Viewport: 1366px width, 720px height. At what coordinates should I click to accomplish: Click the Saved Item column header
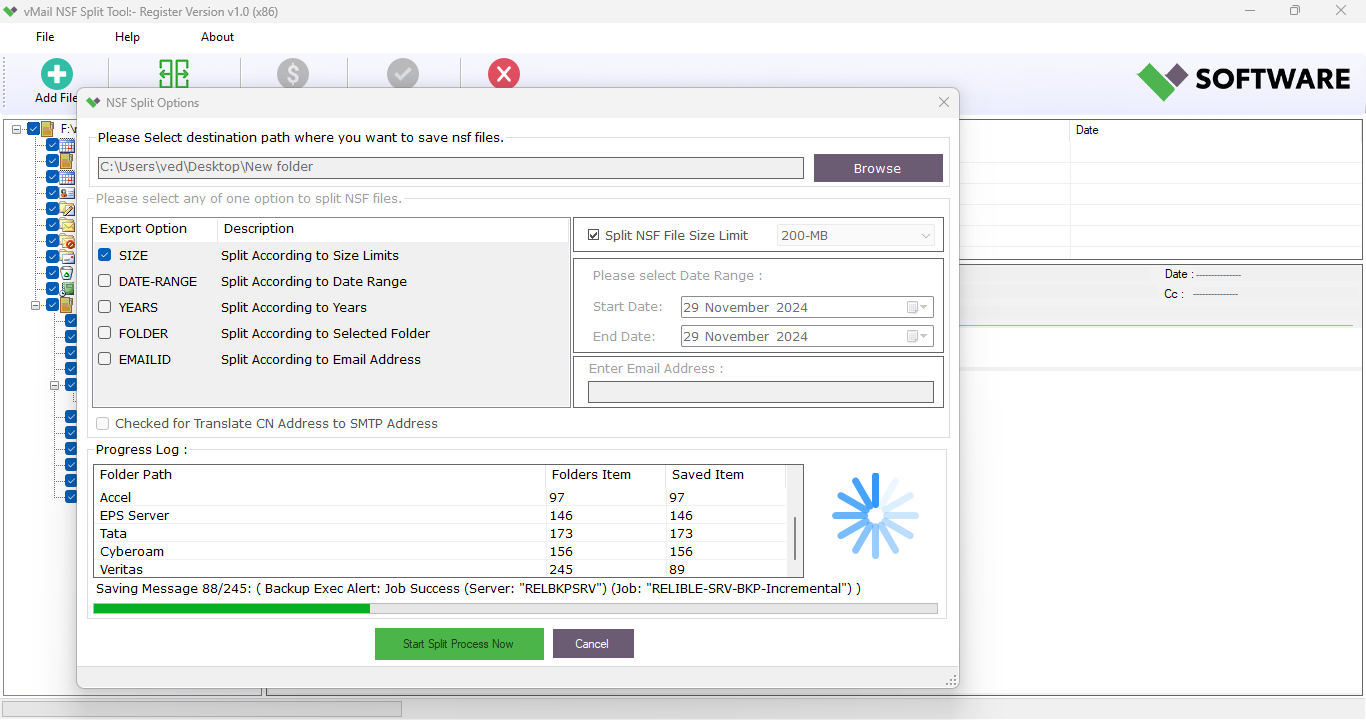(x=725, y=475)
